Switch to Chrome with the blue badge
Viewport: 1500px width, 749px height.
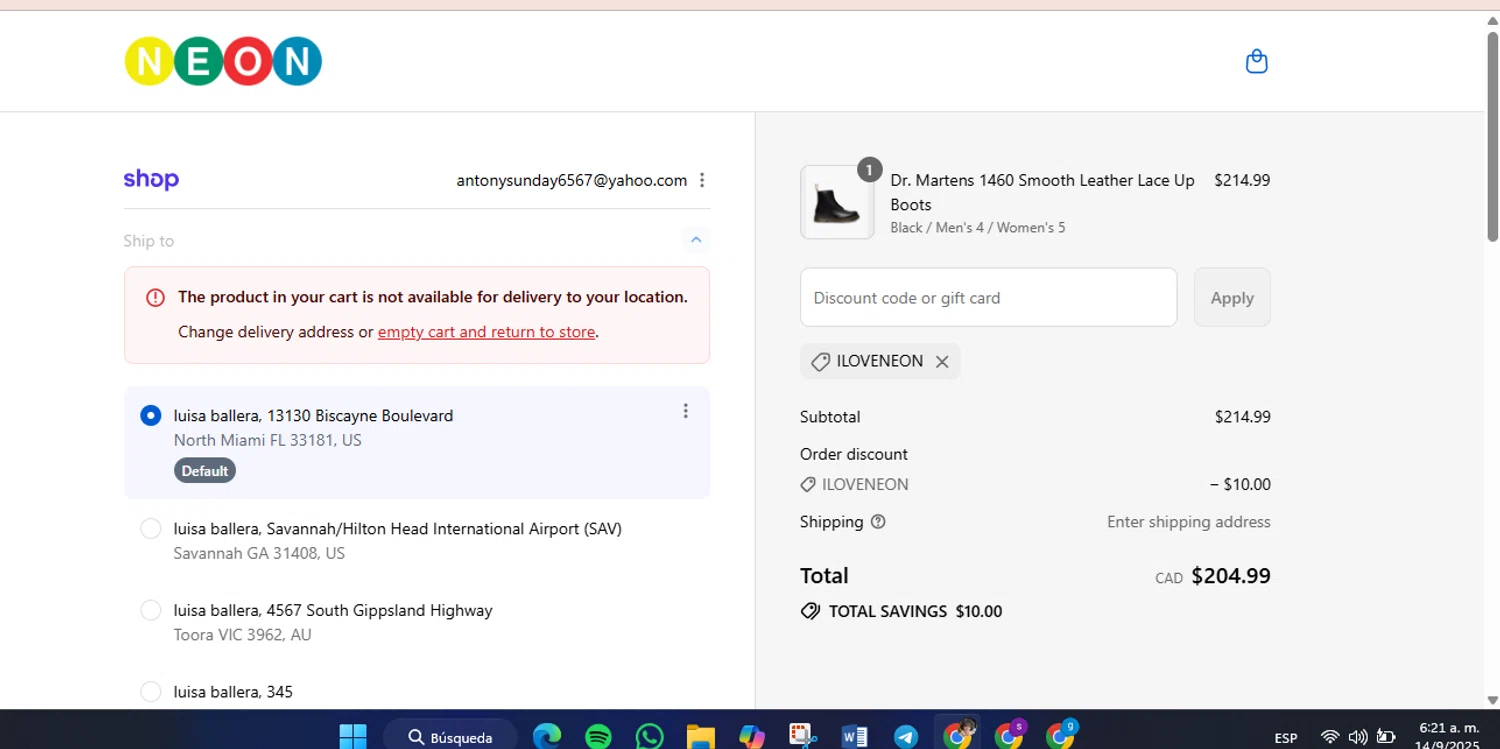point(1061,735)
